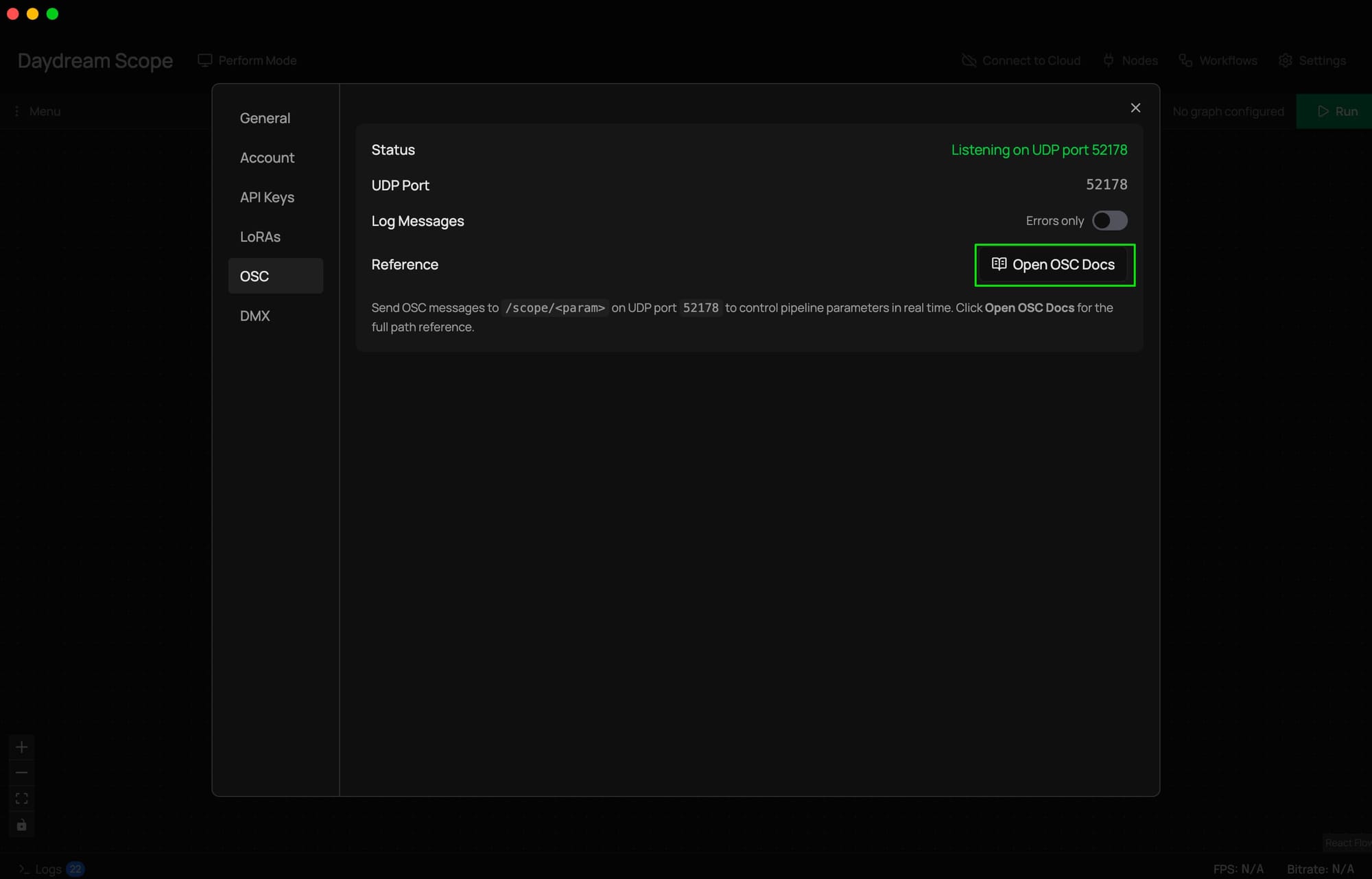
Task: Zoom in with the plus icon
Action: (22, 747)
